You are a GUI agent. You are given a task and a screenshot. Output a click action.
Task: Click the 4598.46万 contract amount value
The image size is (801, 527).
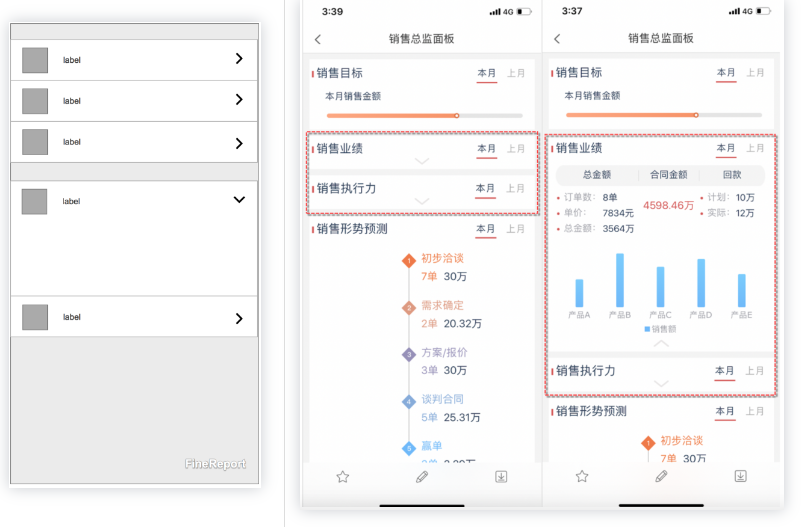coord(668,206)
